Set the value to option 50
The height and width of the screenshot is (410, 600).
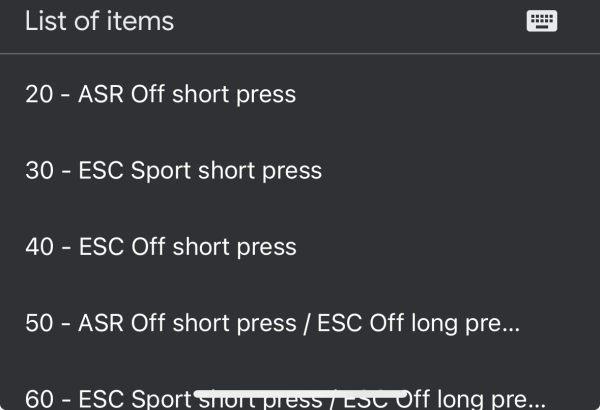point(272,323)
